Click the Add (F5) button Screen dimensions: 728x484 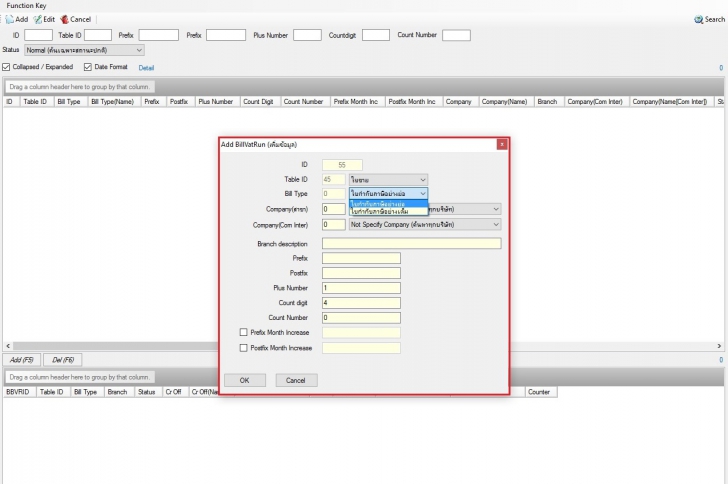pyautogui.click(x=22, y=360)
